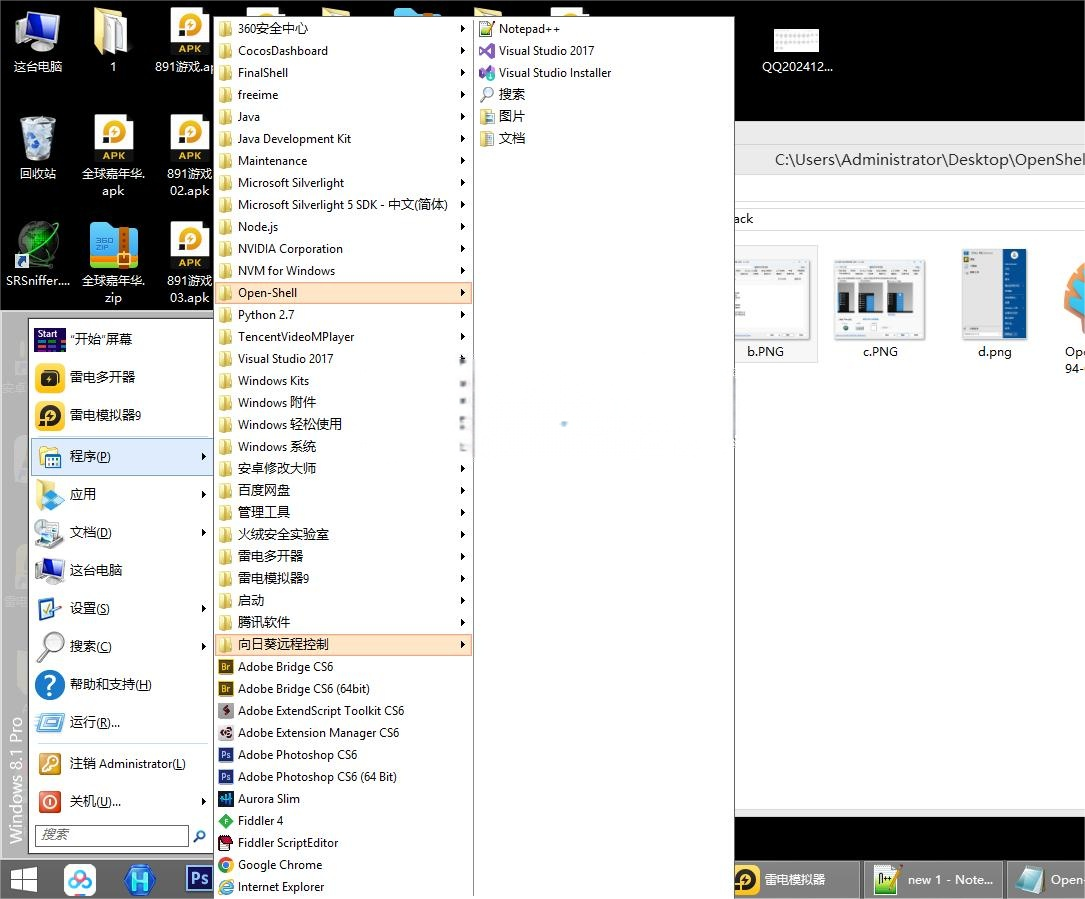Open the Notepad++ icon in Open-Shell submenu

[486, 28]
